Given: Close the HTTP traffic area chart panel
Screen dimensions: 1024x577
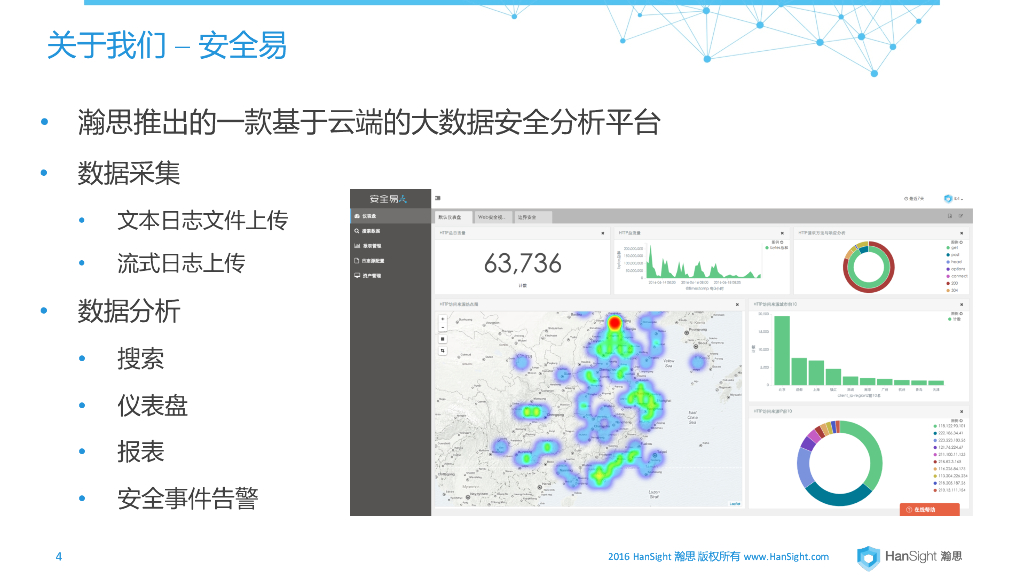Looking at the screenshot, I should [782, 233].
